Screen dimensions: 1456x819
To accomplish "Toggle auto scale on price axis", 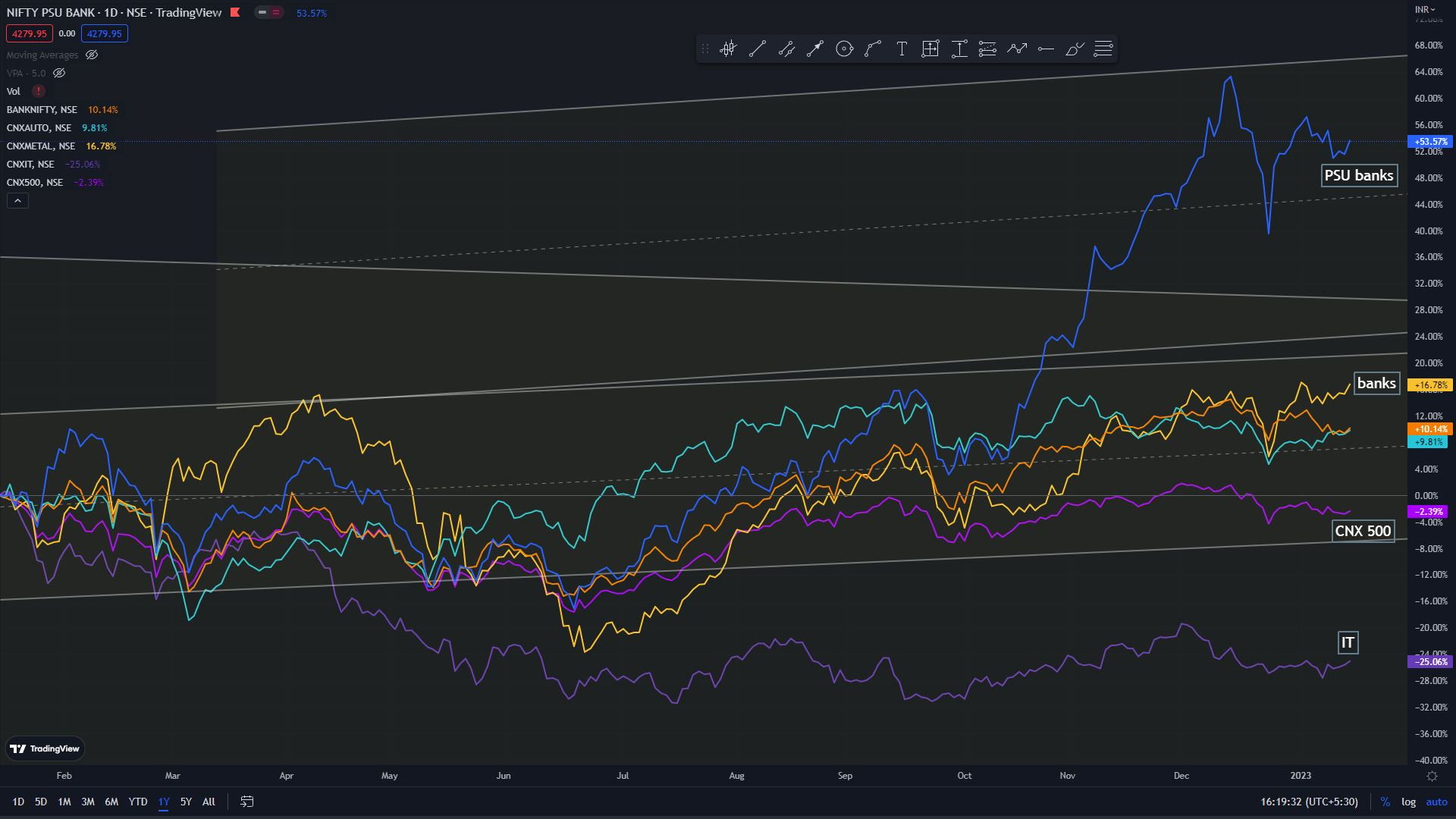I will point(1436,801).
